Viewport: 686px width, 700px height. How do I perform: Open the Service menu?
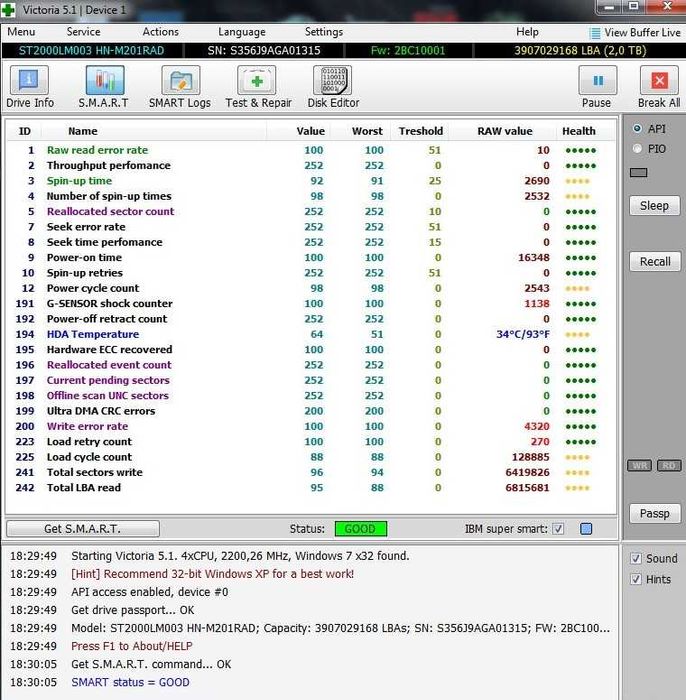coord(83,32)
